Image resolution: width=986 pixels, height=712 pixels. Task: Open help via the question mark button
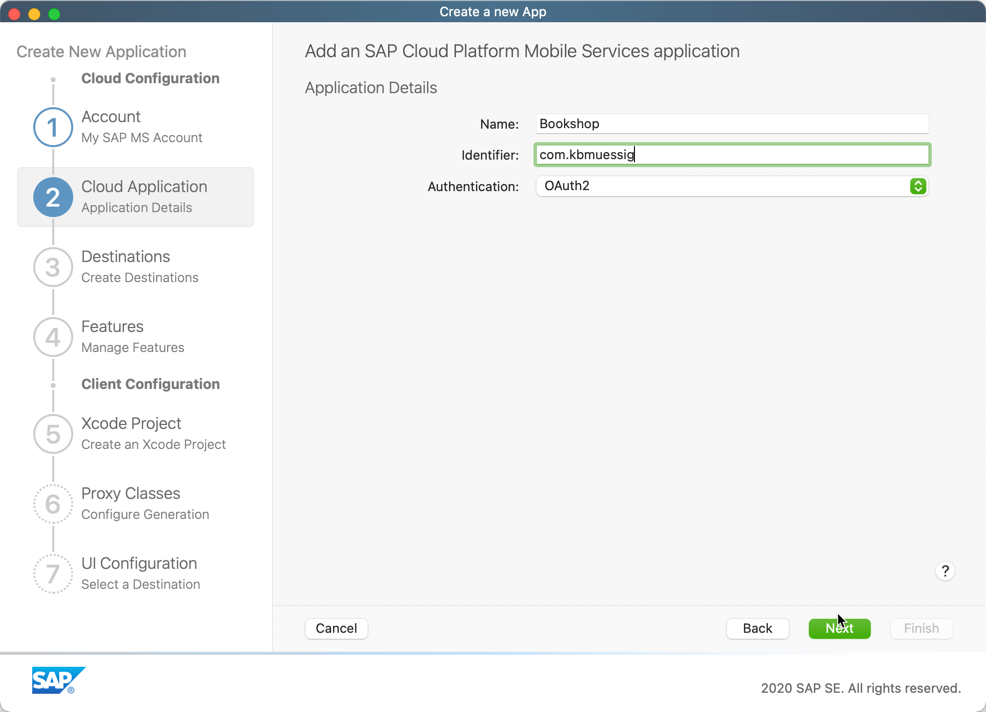tap(945, 571)
